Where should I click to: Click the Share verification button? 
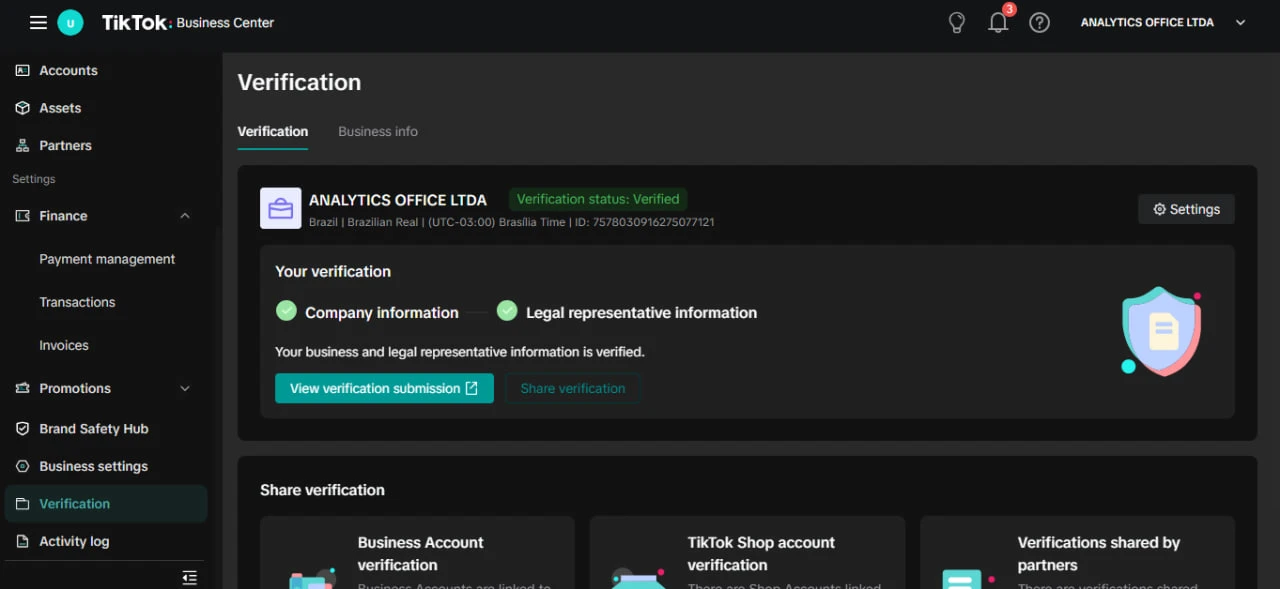[x=573, y=388]
